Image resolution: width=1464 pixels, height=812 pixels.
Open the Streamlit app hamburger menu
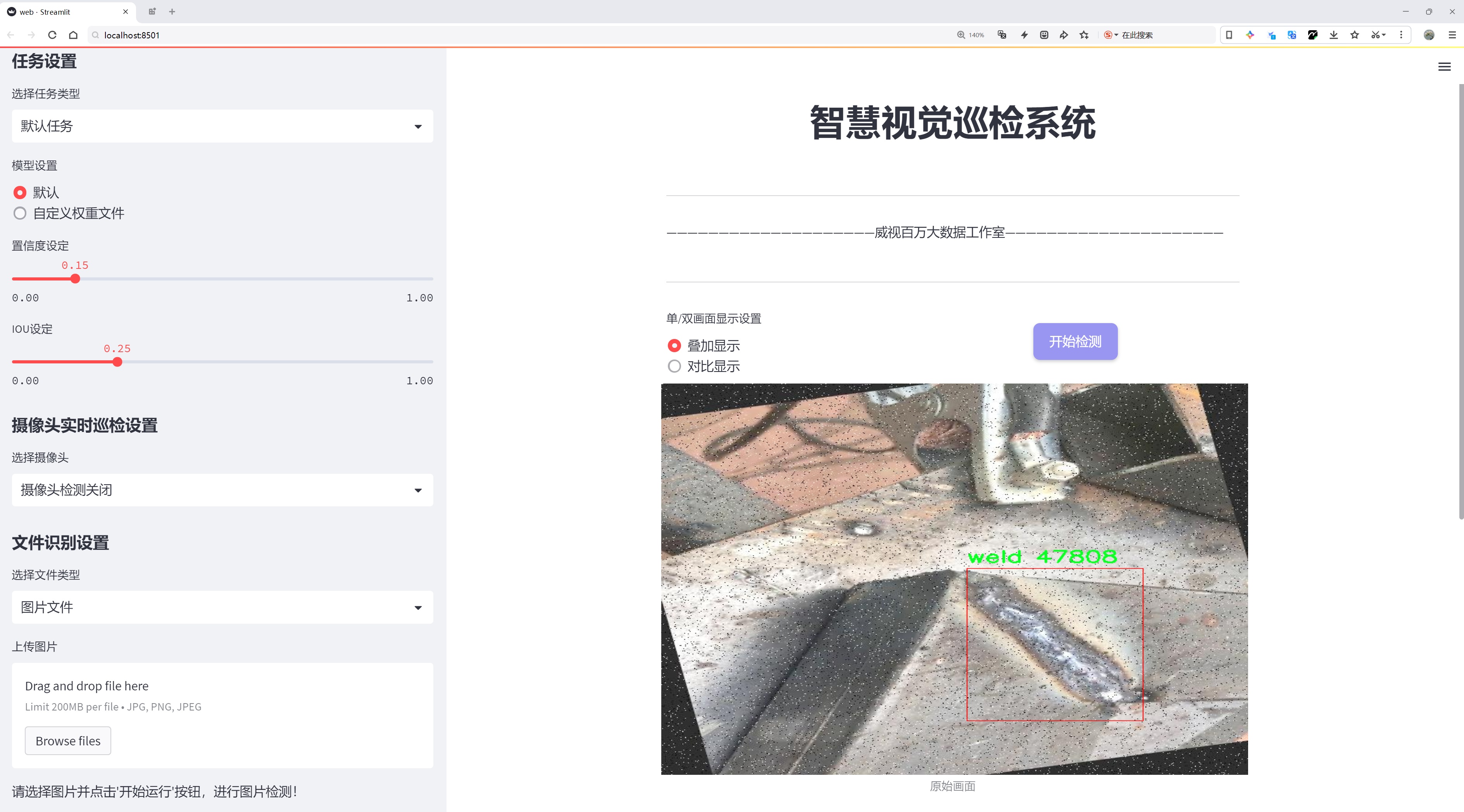(x=1444, y=67)
